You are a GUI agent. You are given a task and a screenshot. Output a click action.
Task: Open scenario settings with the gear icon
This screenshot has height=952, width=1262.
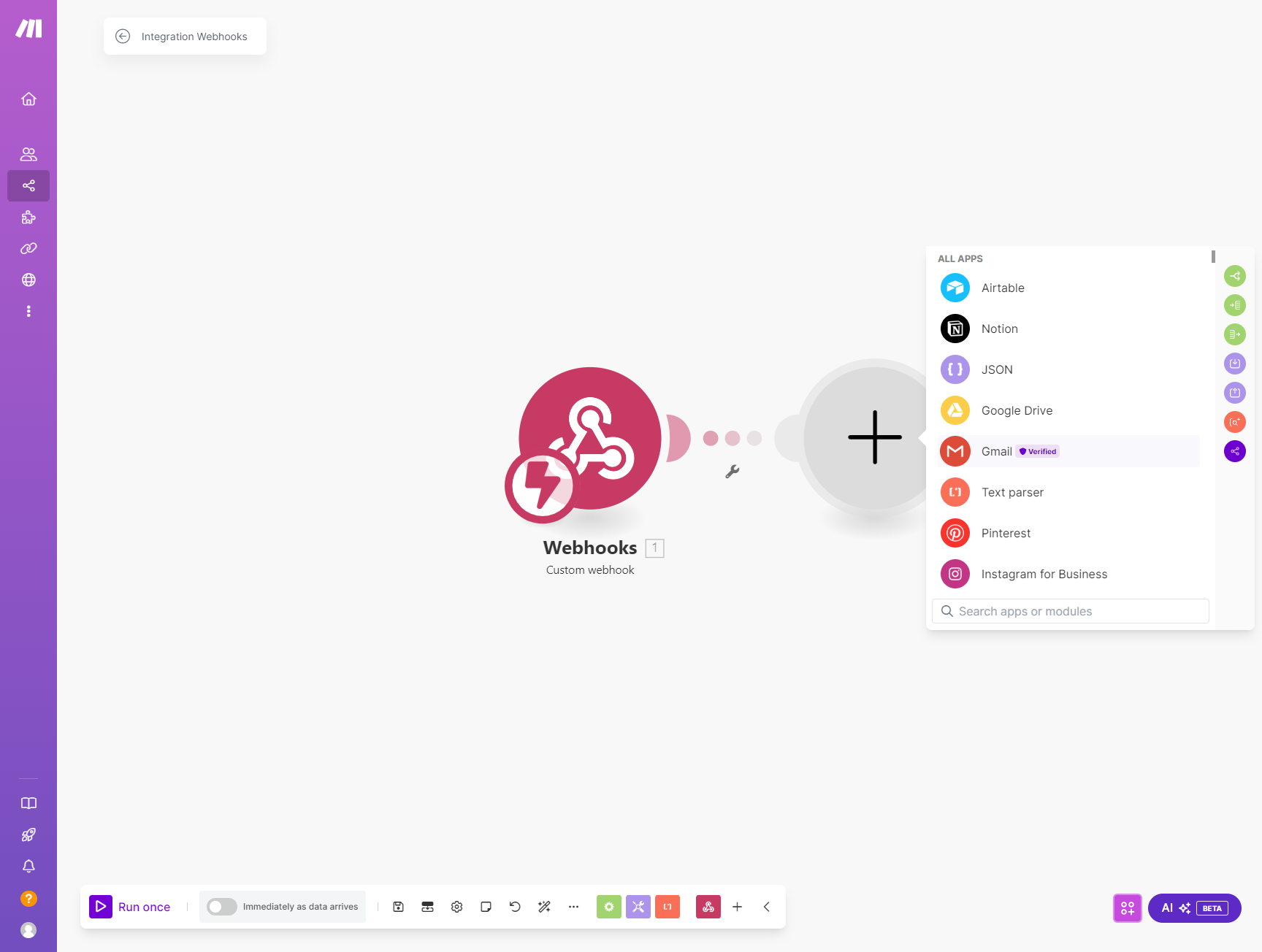(x=456, y=907)
